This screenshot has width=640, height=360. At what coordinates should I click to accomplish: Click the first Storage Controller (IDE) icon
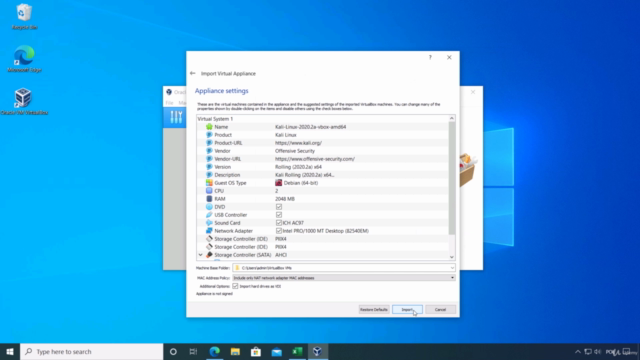click(x=209, y=239)
